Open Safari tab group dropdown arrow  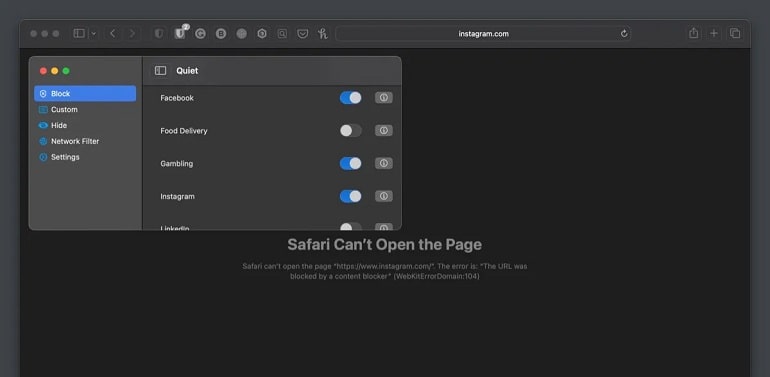(x=93, y=33)
